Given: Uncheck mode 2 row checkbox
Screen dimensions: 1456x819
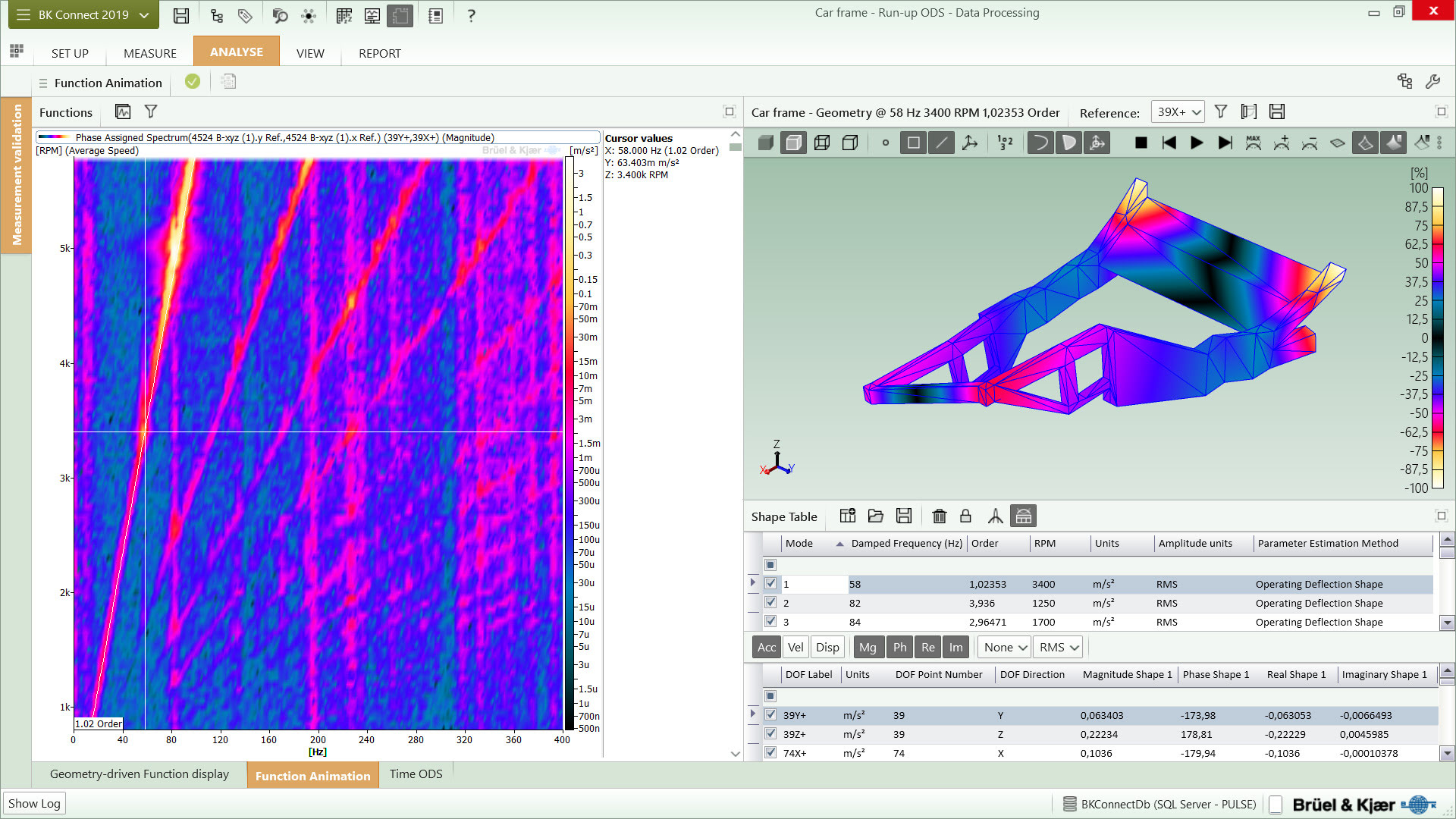Looking at the screenshot, I should [x=770, y=603].
